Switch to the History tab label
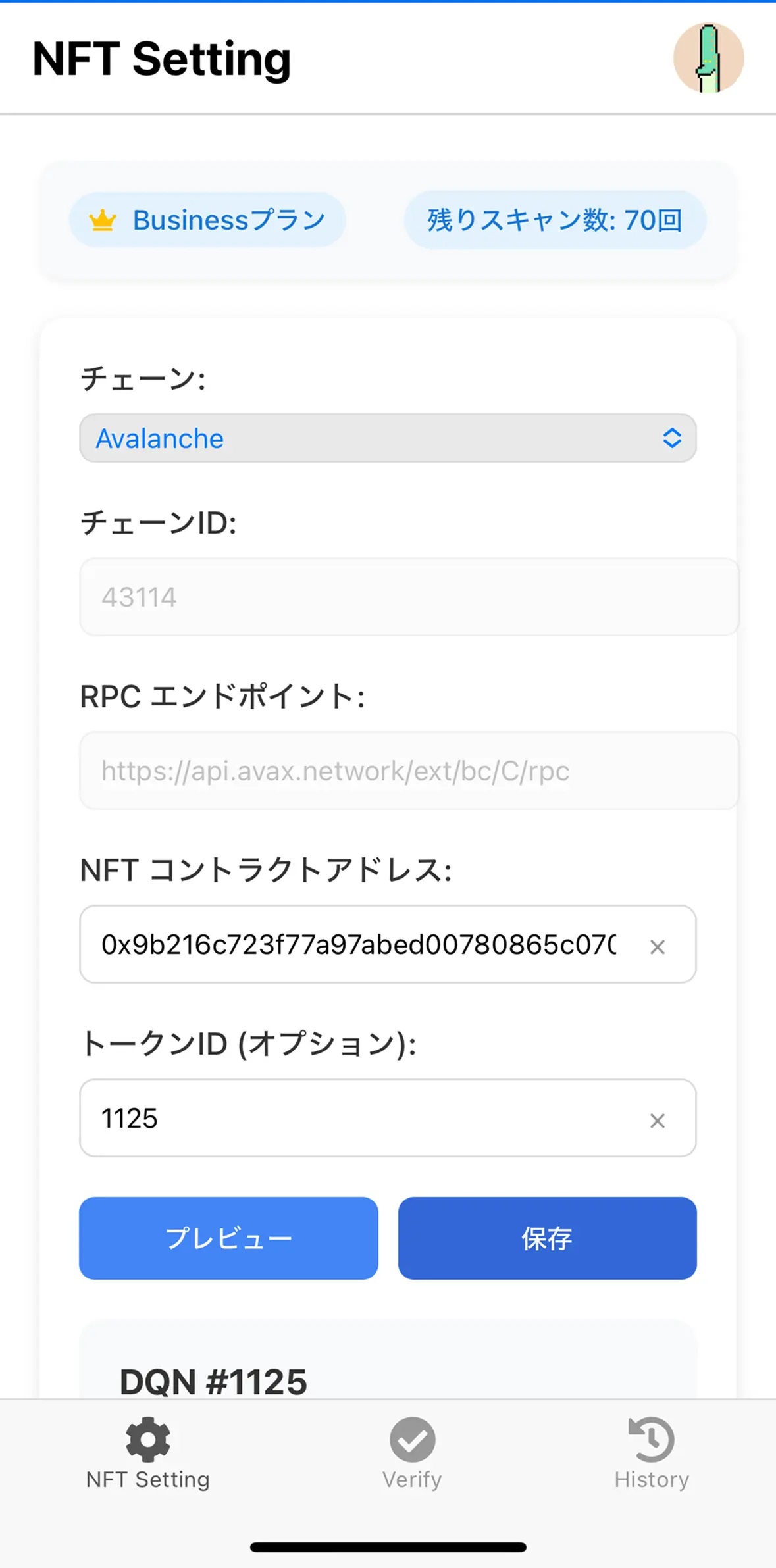 [x=652, y=1480]
